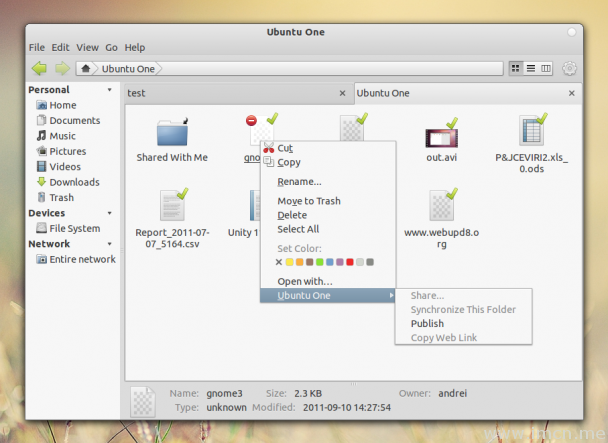Collapse the Personal section arrow
Image resolution: width=608 pixels, height=443 pixels.
(x=110, y=90)
